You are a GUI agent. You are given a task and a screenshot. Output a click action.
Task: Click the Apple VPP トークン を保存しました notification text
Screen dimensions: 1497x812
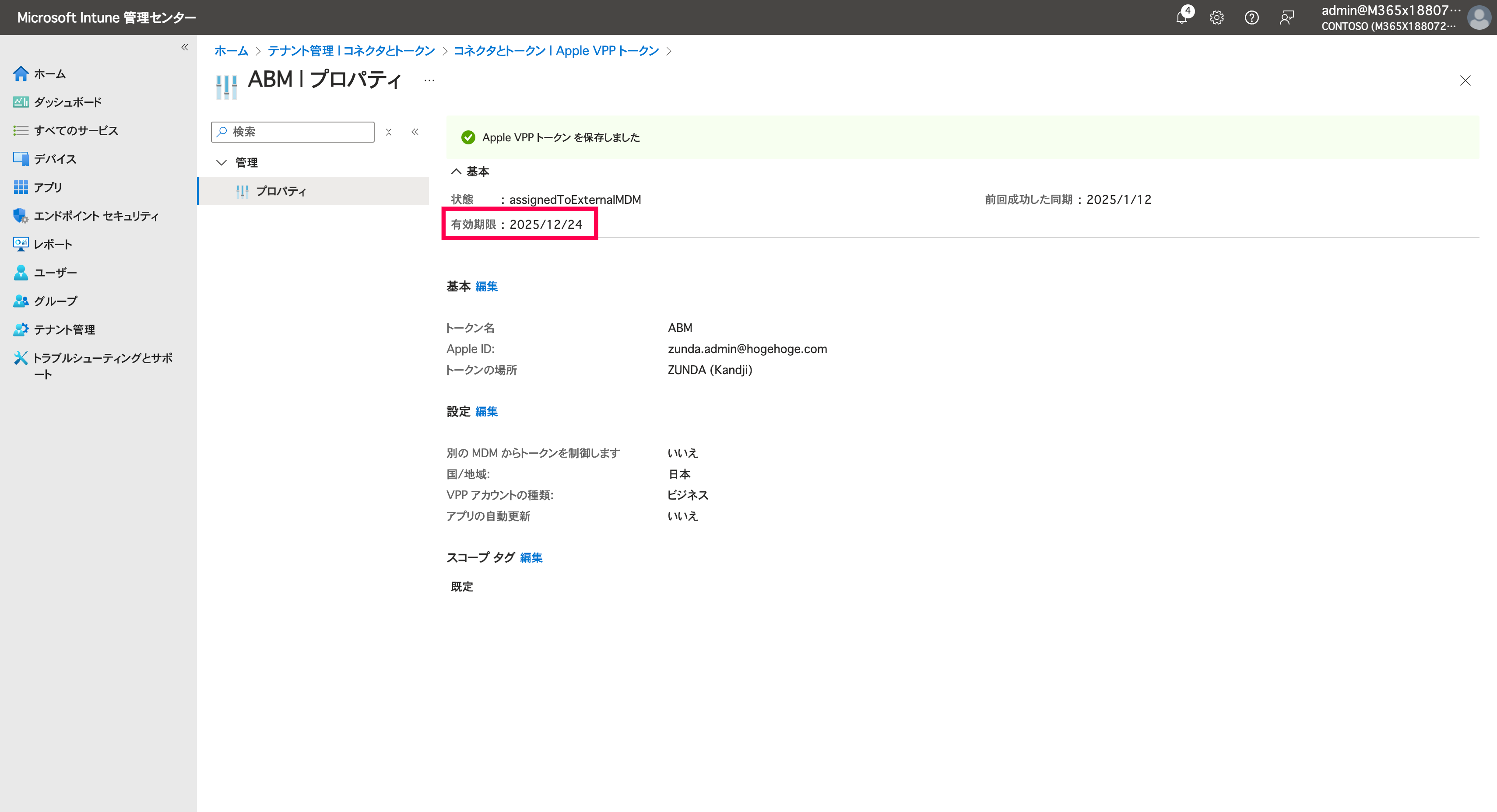561,138
